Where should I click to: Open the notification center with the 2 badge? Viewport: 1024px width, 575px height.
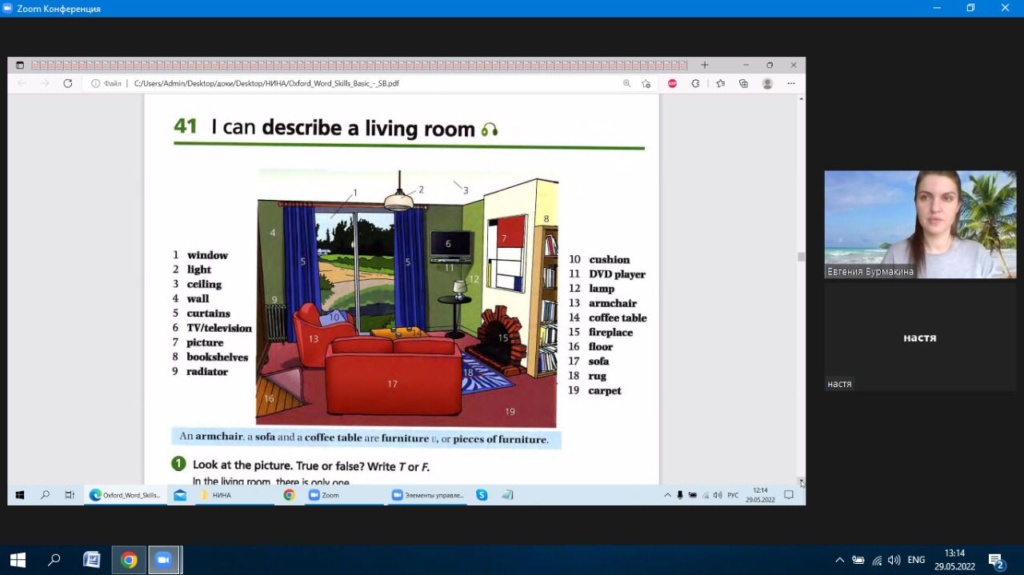(x=996, y=561)
